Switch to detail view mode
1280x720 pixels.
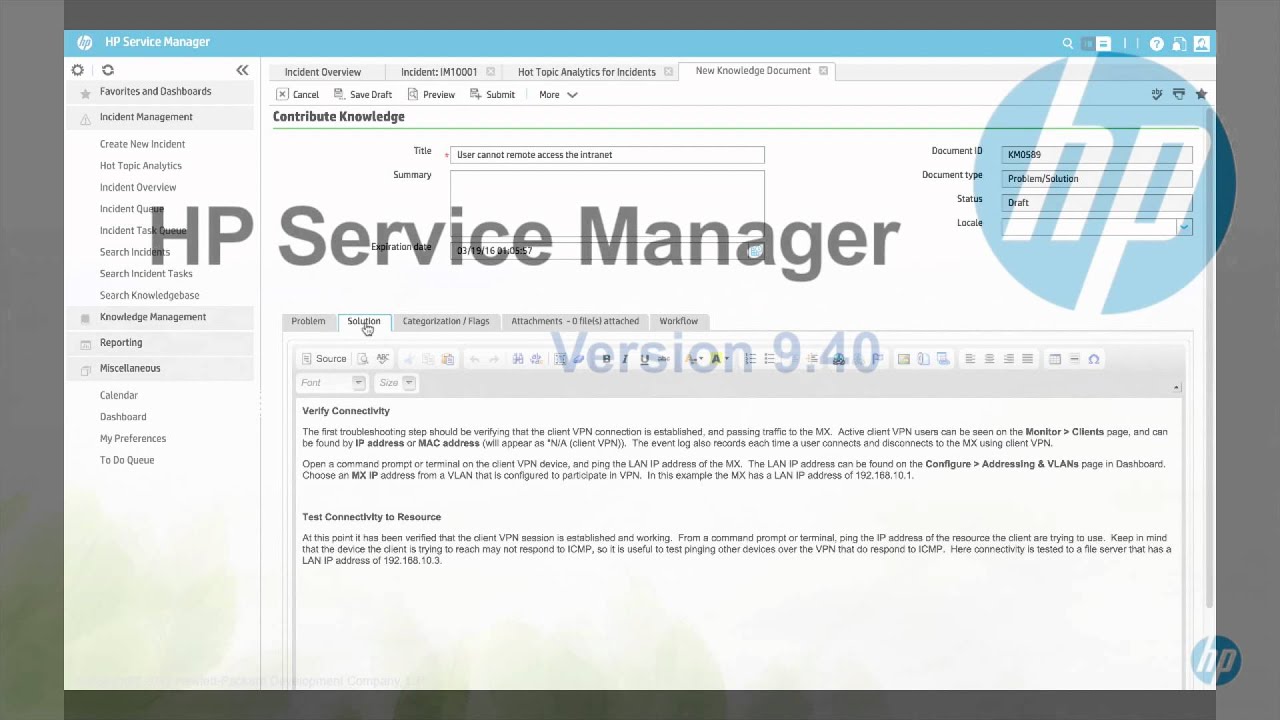point(1103,43)
